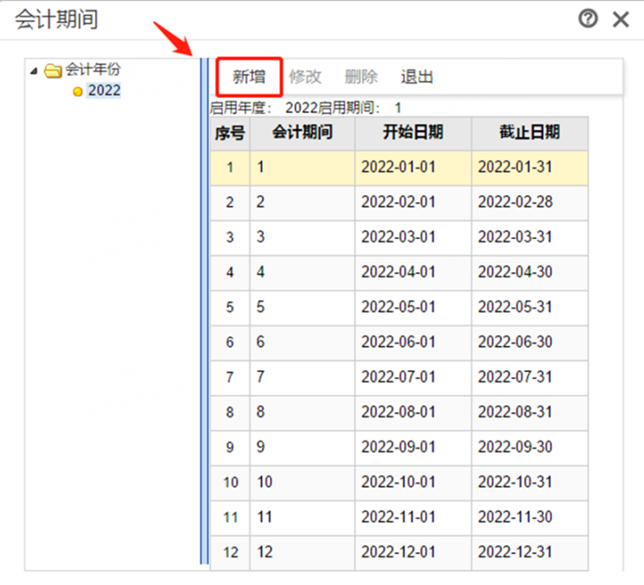Screen dimensions: 644x585
Task: Click the 修改 button
Action: (305, 77)
